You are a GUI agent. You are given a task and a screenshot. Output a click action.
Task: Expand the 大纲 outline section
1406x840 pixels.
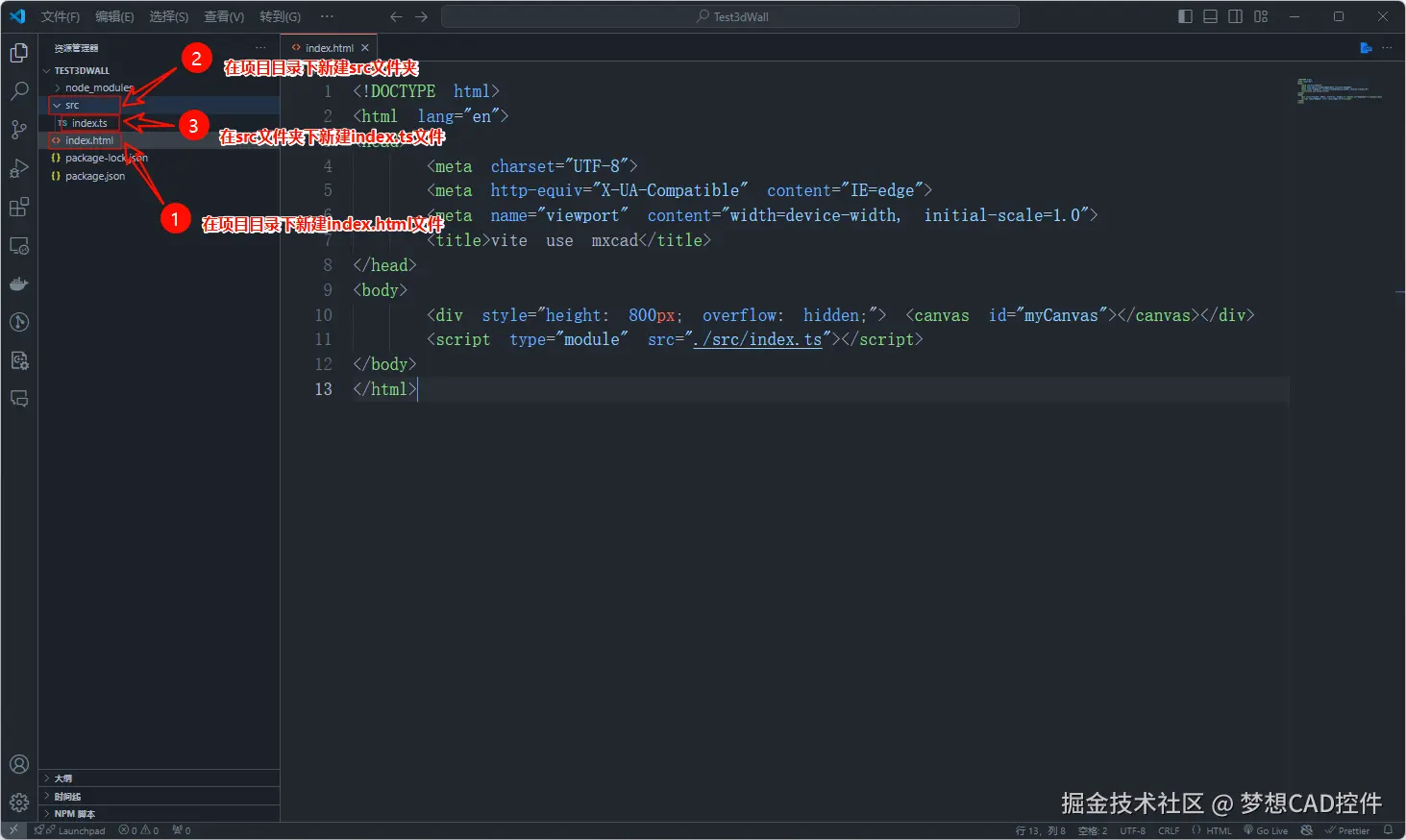159,778
